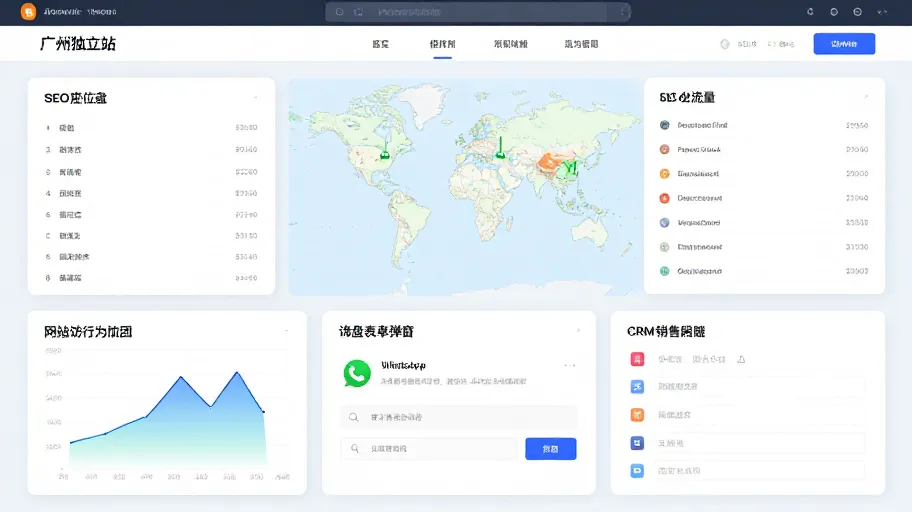Viewport: 912px width, 512px height.
Task: Click the magnifier icon in the wide search field
Action: (x=354, y=417)
